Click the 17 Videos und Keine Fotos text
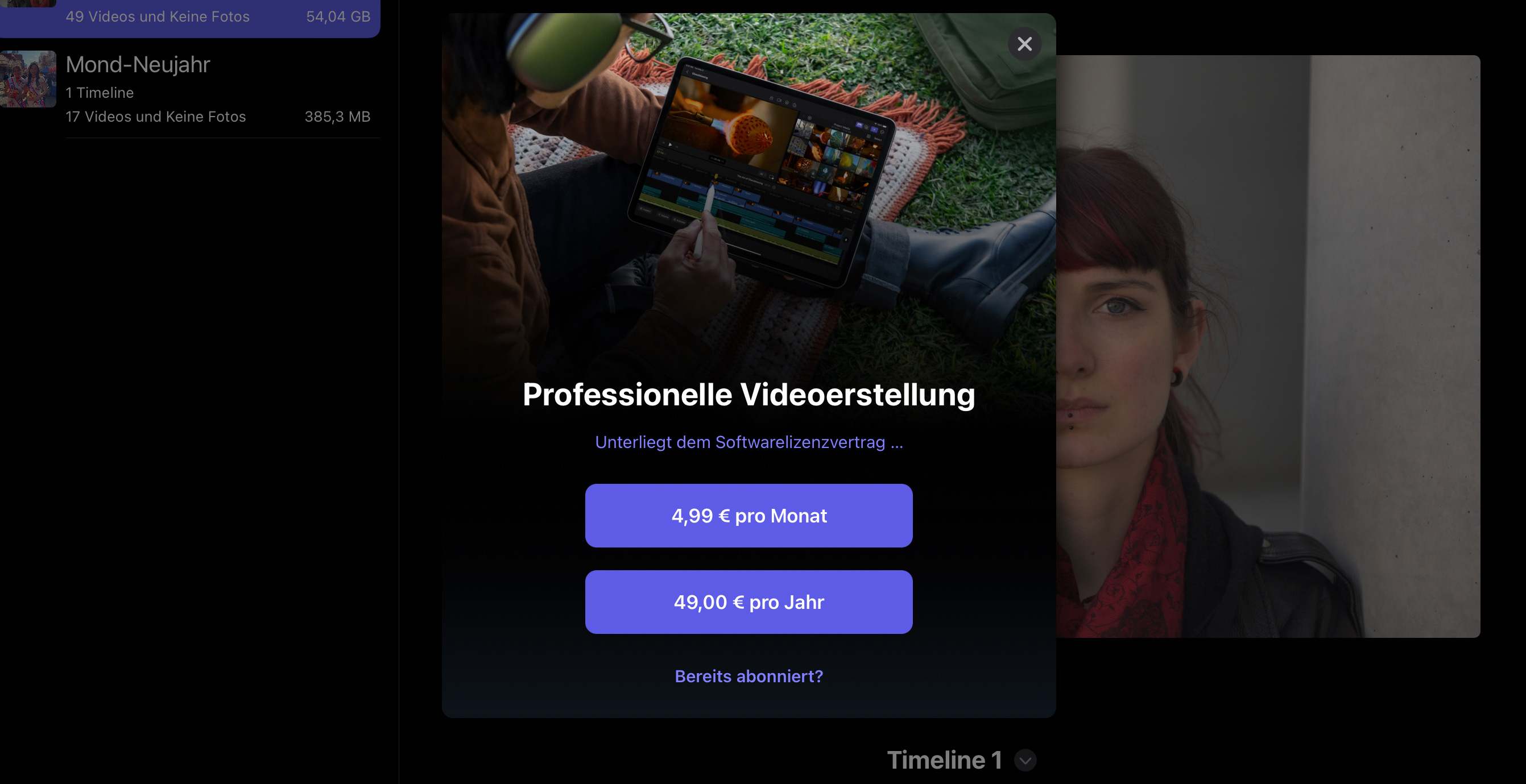This screenshot has width=1526, height=784. click(x=156, y=117)
